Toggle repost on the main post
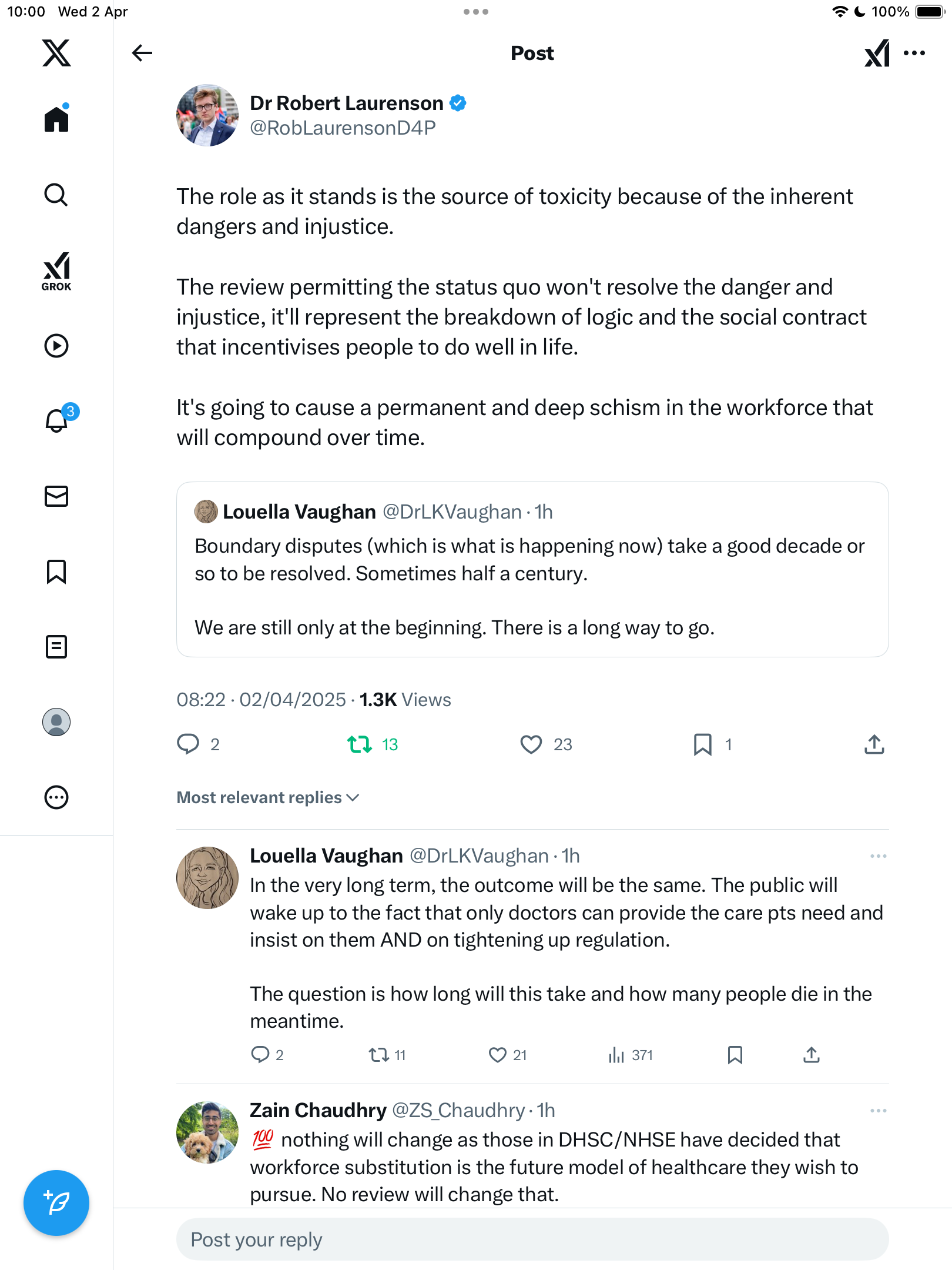Image resolution: width=952 pixels, height=1270 pixels. pos(360,744)
